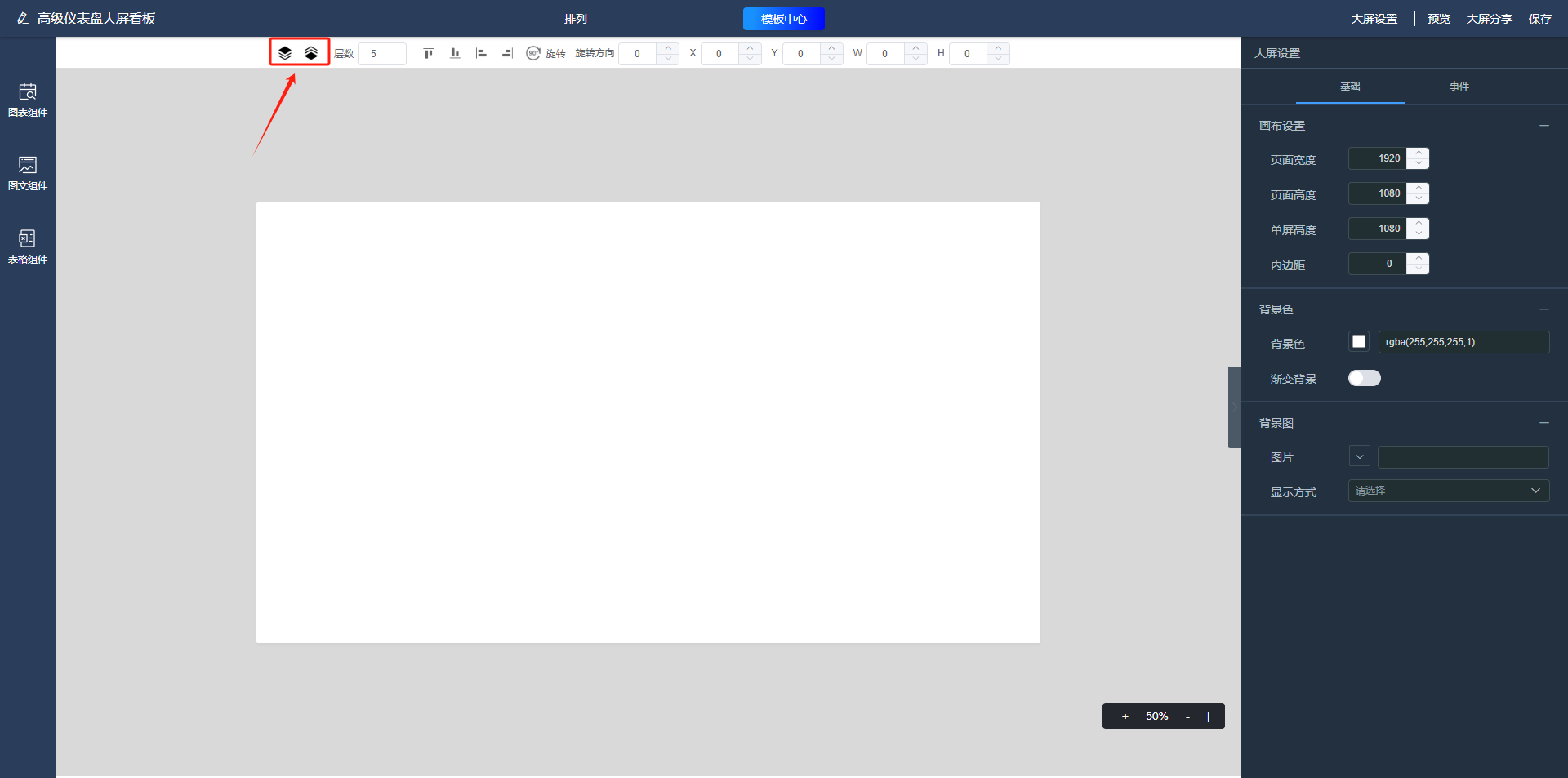Click the 页面宽度 input showing 1920
Viewport: 1568px width, 778px height.
(1379, 158)
